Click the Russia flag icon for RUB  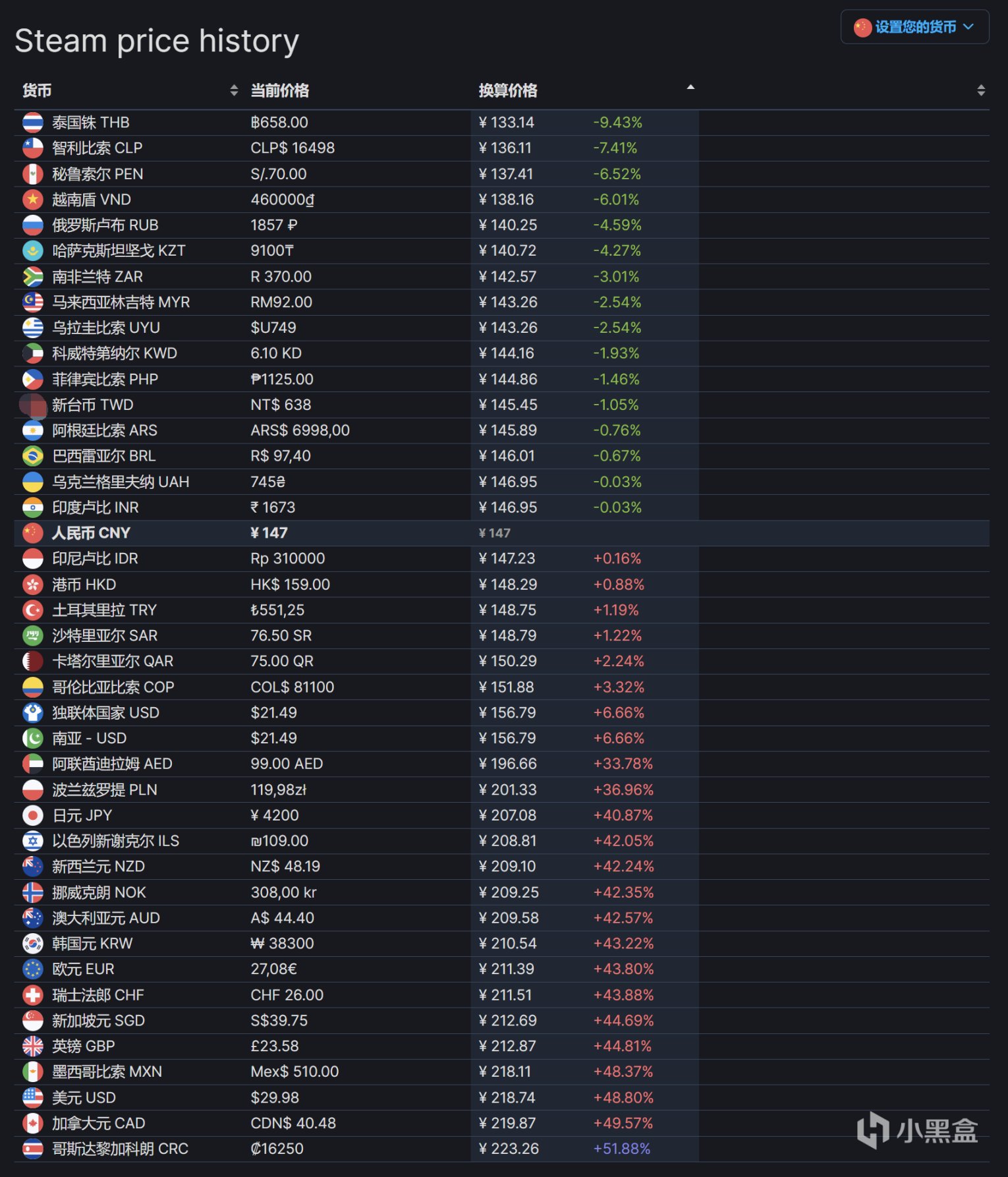pyautogui.click(x=33, y=225)
